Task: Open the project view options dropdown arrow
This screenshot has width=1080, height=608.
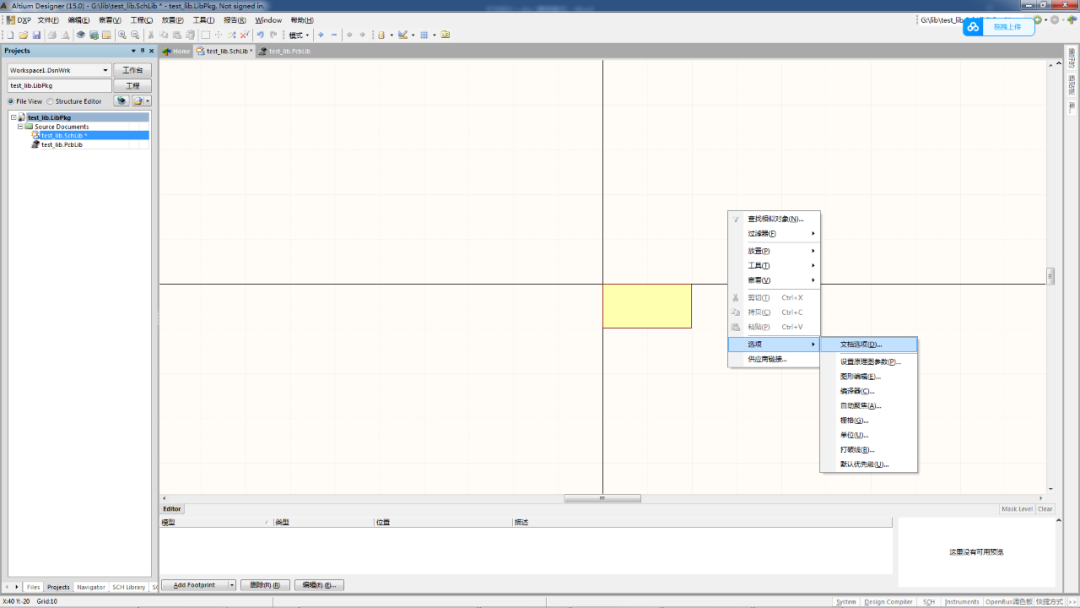Action: pos(148,101)
